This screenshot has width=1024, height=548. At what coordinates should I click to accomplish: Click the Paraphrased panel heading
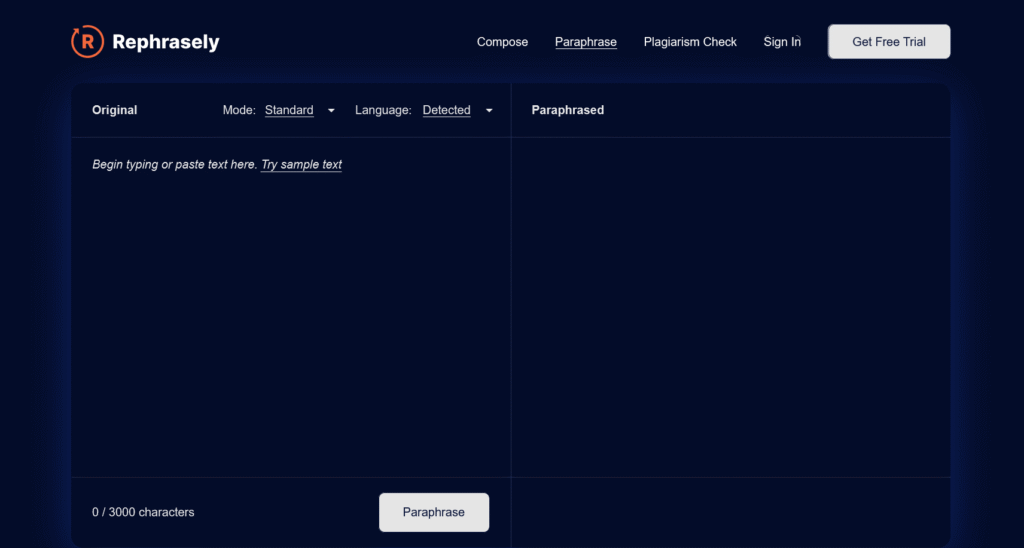(x=568, y=110)
